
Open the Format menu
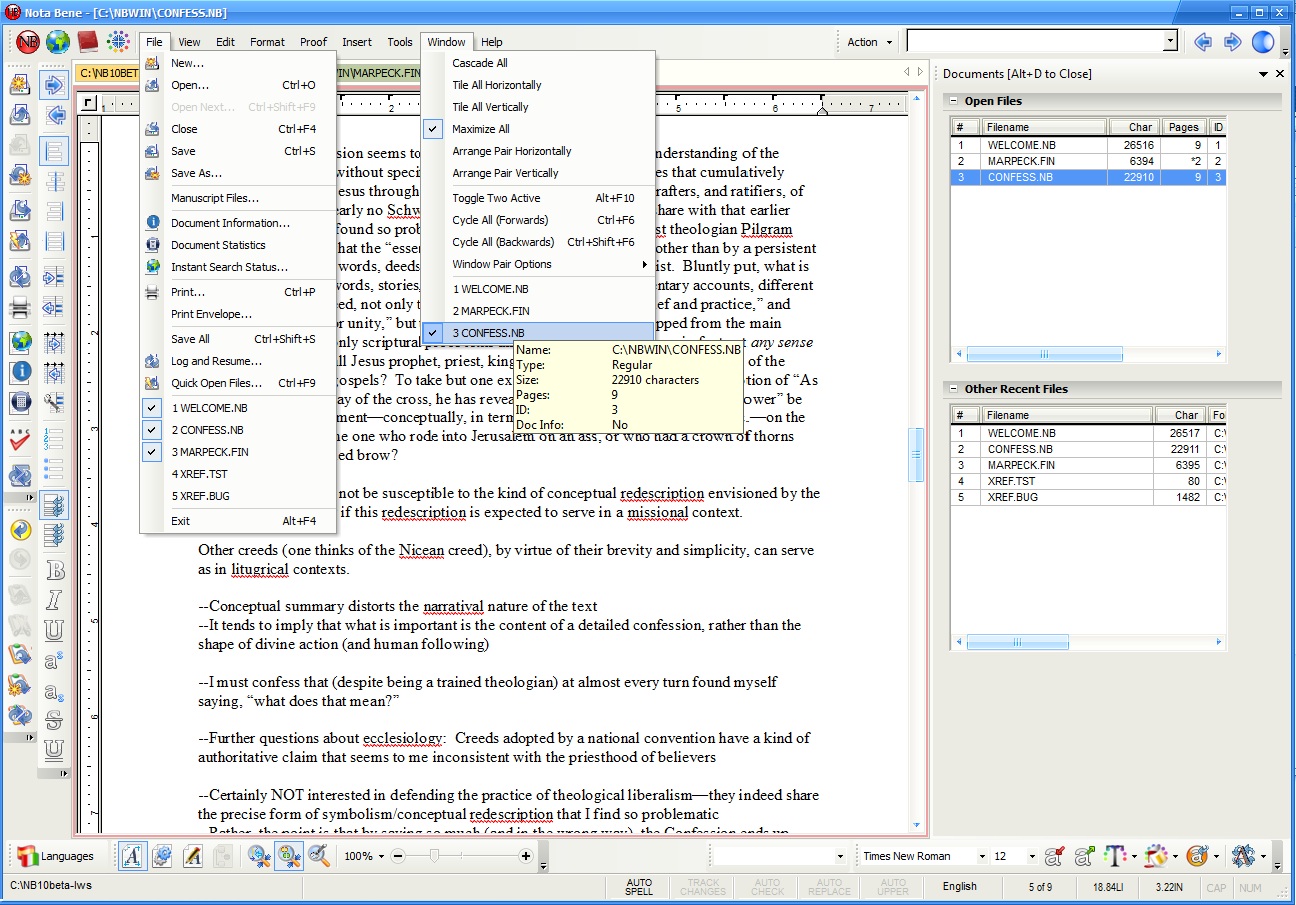click(x=268, y=42)
